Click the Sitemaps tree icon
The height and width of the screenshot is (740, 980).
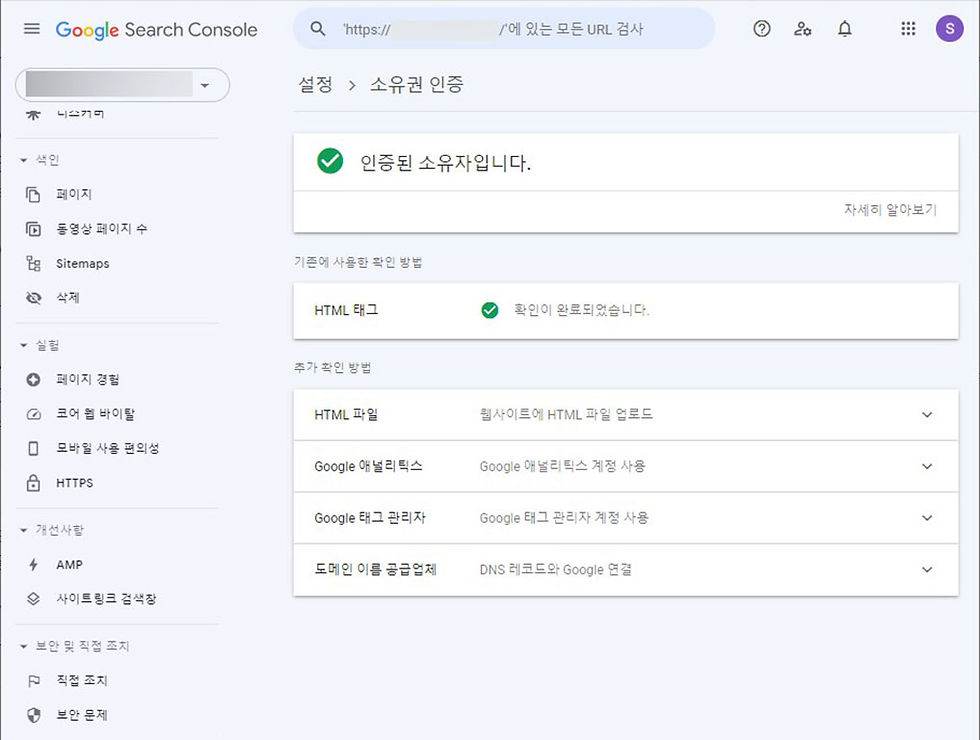[x=33, y=263]
